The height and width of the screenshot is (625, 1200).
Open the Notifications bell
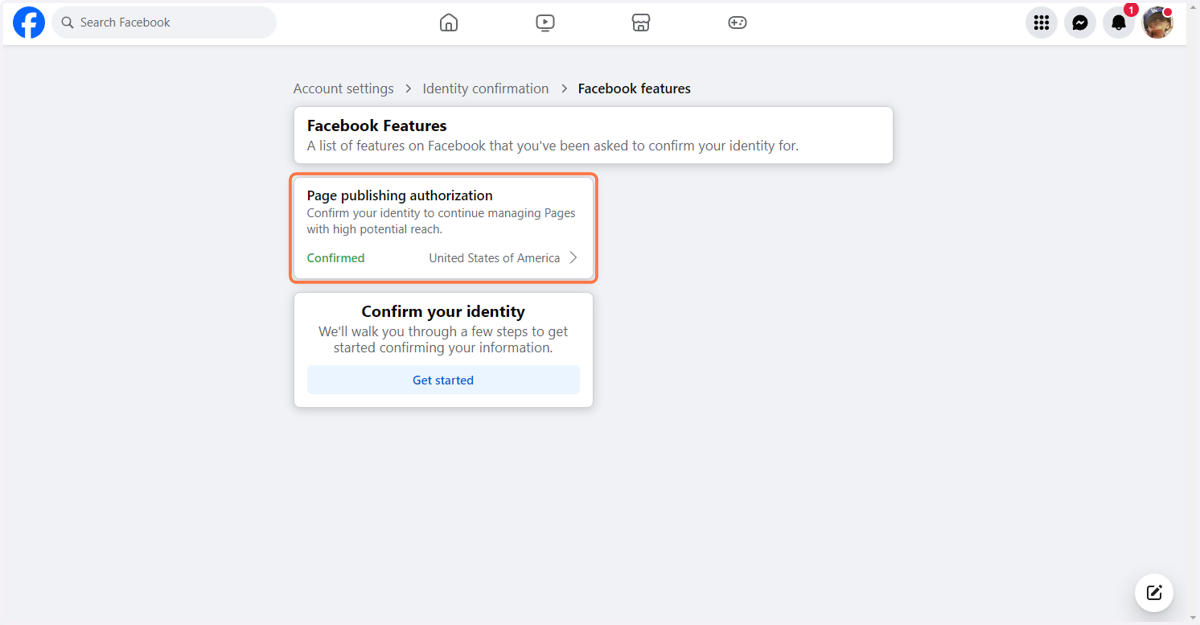(x=1119, y=22)
